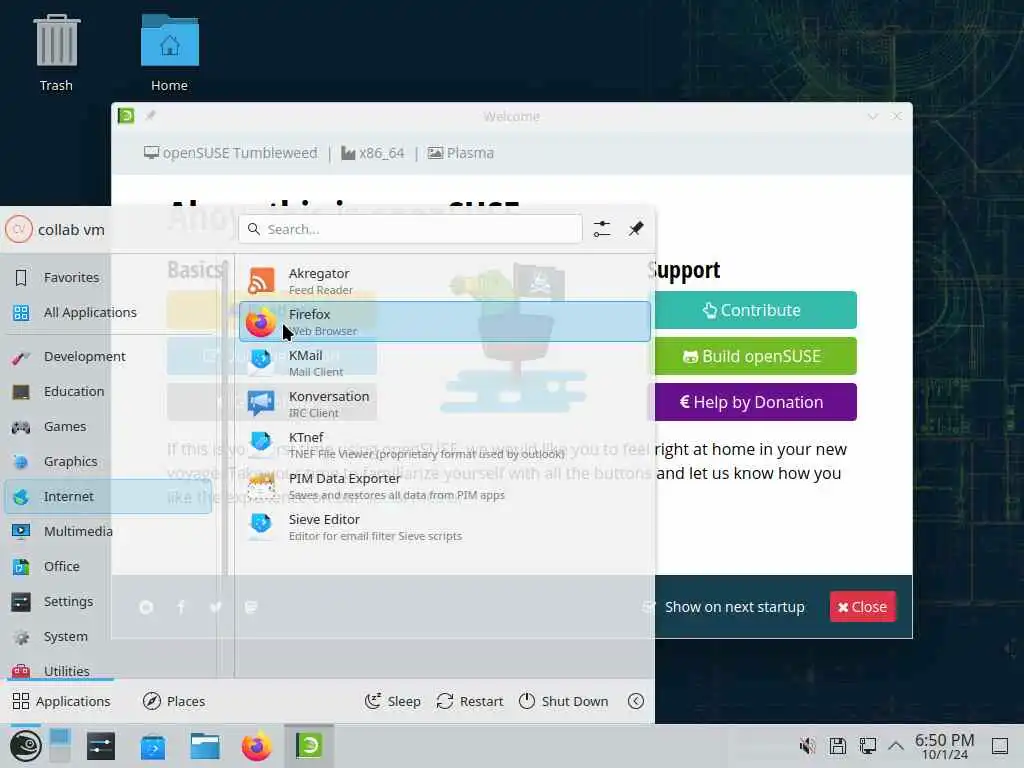Open KMail mail client
This screenshot has width=1024, height=768.
pos(445,362)
